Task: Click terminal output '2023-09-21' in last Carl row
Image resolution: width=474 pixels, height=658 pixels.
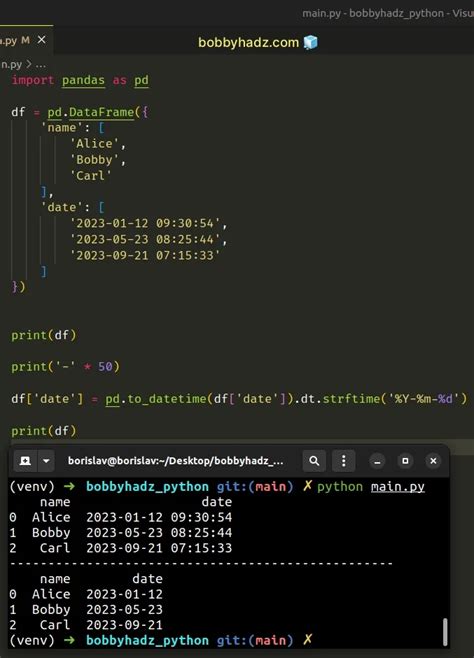Action: 124,625
